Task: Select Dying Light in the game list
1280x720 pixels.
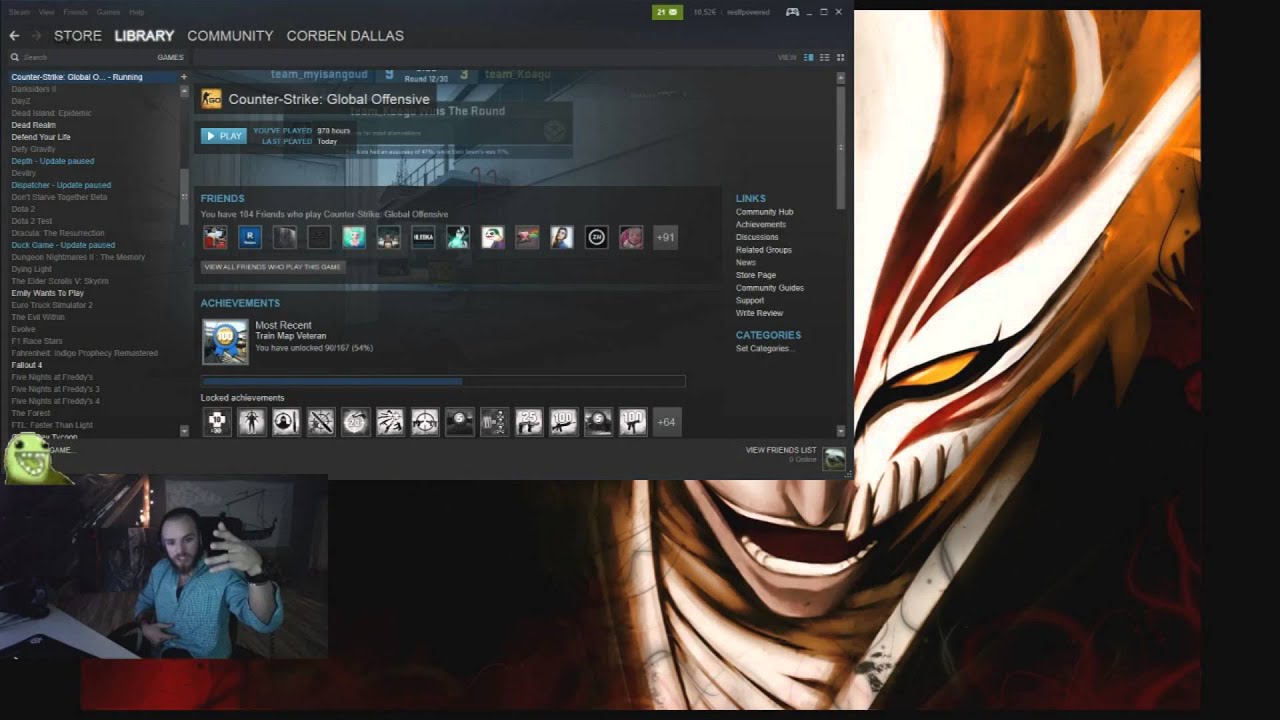Action: (31, 269)
